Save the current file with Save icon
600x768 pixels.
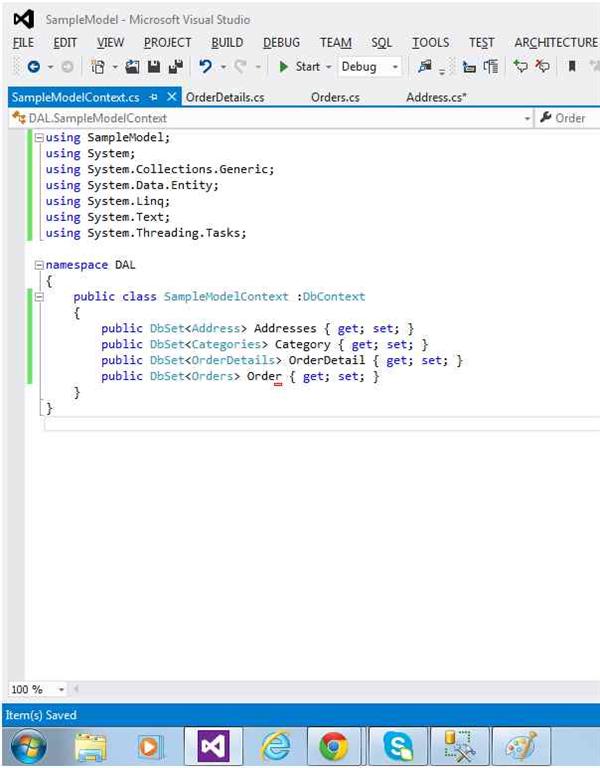point(154,67)
